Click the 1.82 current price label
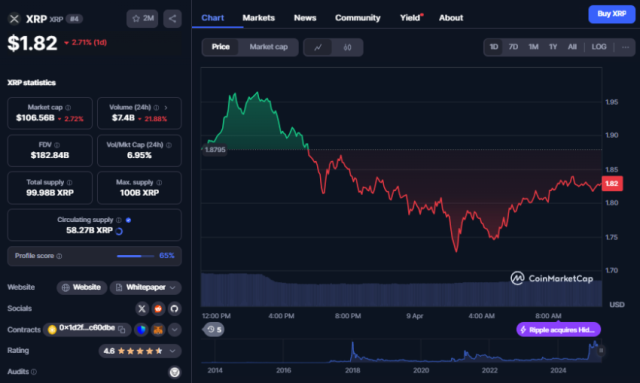Image resolution: width=640 pixels, height=383 pixels. pyautogui.click(x=612, y=184)
